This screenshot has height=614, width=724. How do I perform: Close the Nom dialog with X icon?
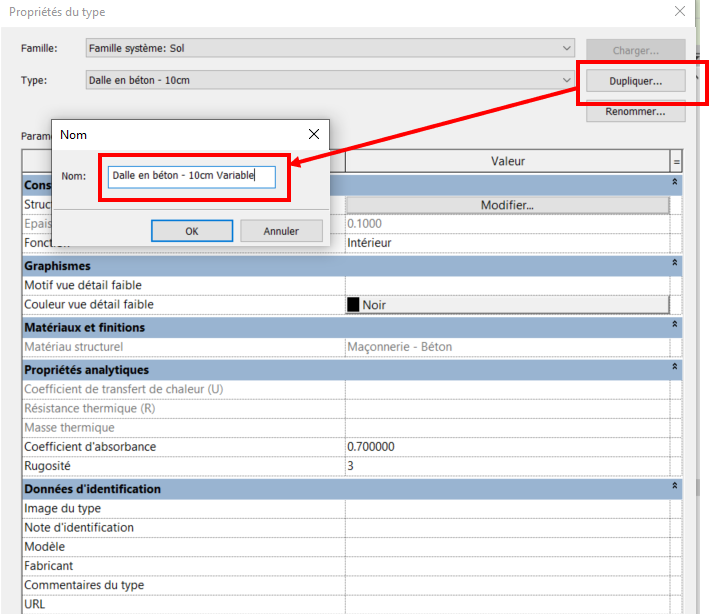(x=314, y=134)
